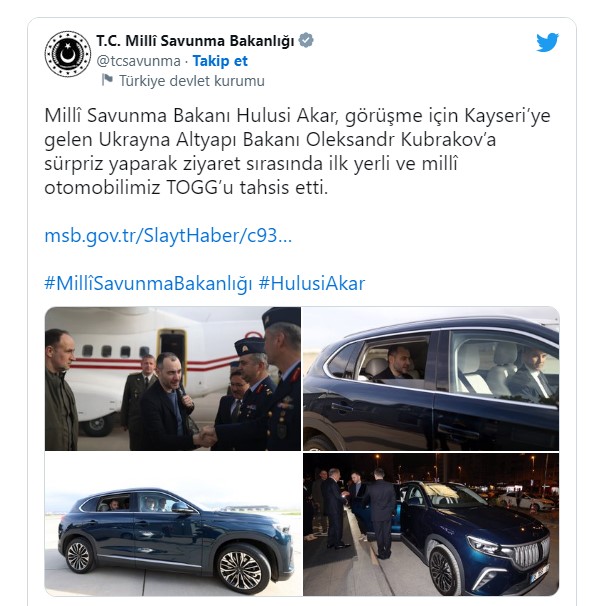The height and width of the screenshot is (606, 607).
Task: Open photo of passengers seated inside car
Action: click(x=431, y=379)
